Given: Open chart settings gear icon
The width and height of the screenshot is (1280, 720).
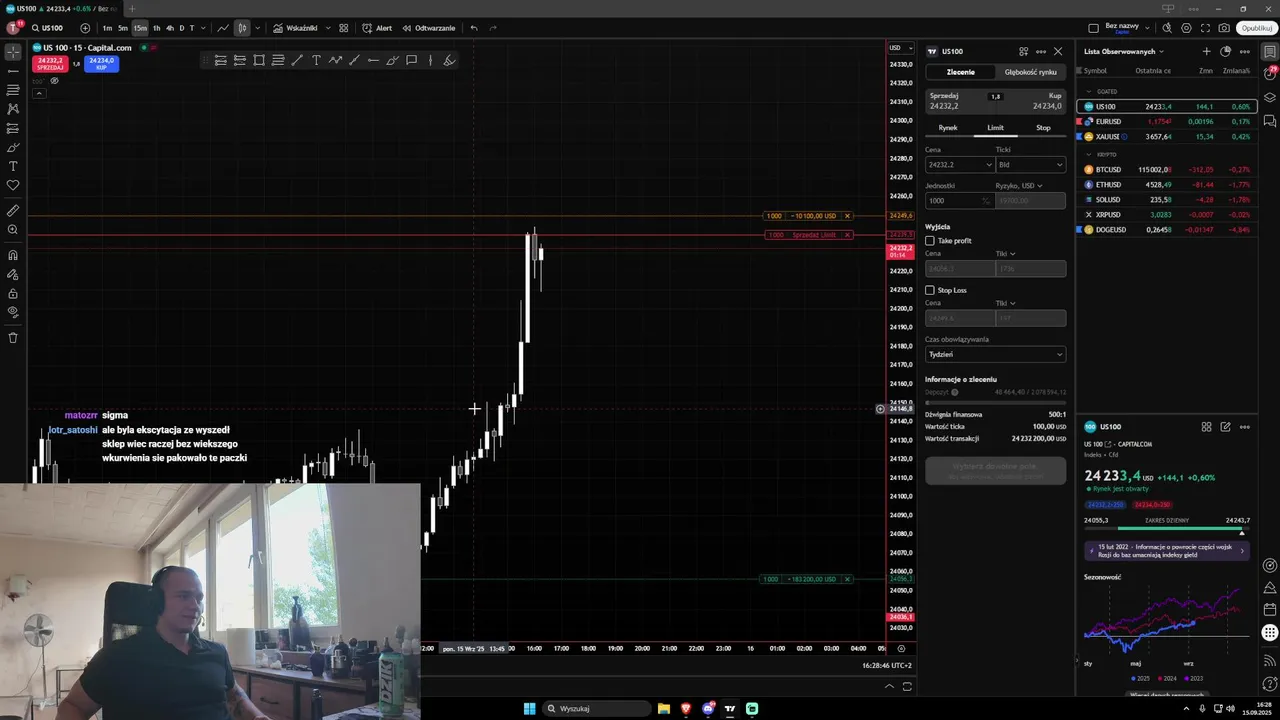Looking at the screenshot, I should pyautogui.click(x=1187, y=28).
